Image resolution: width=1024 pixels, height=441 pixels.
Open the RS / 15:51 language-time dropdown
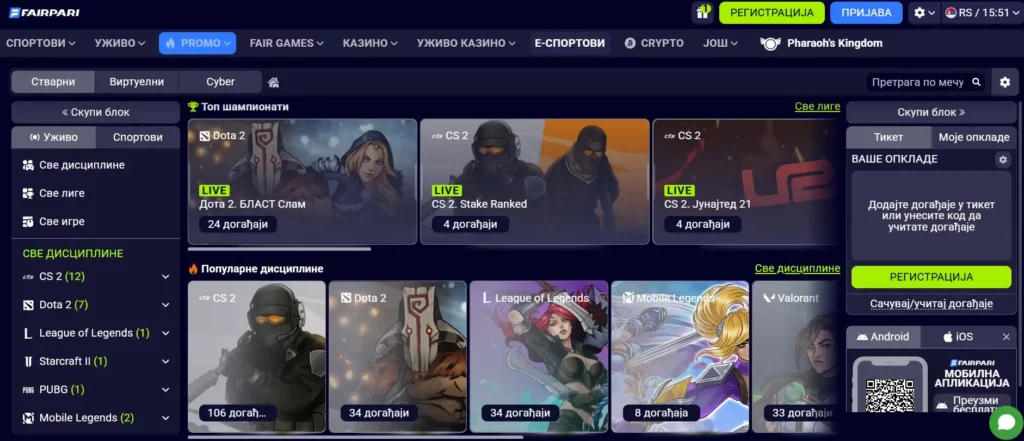pos(982,12)
